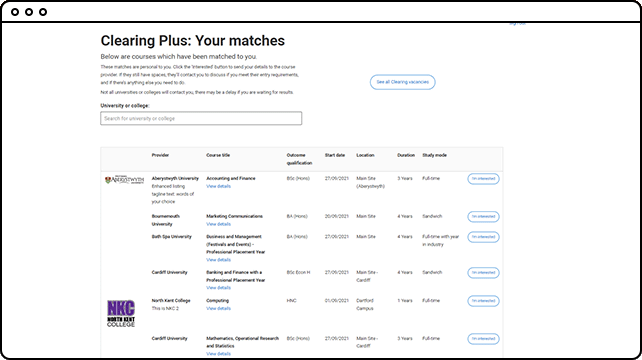This screenshot has width=642, height=360.
Task: Click BSc Econ H qualification cell
Action: click(x=298, y=272)
